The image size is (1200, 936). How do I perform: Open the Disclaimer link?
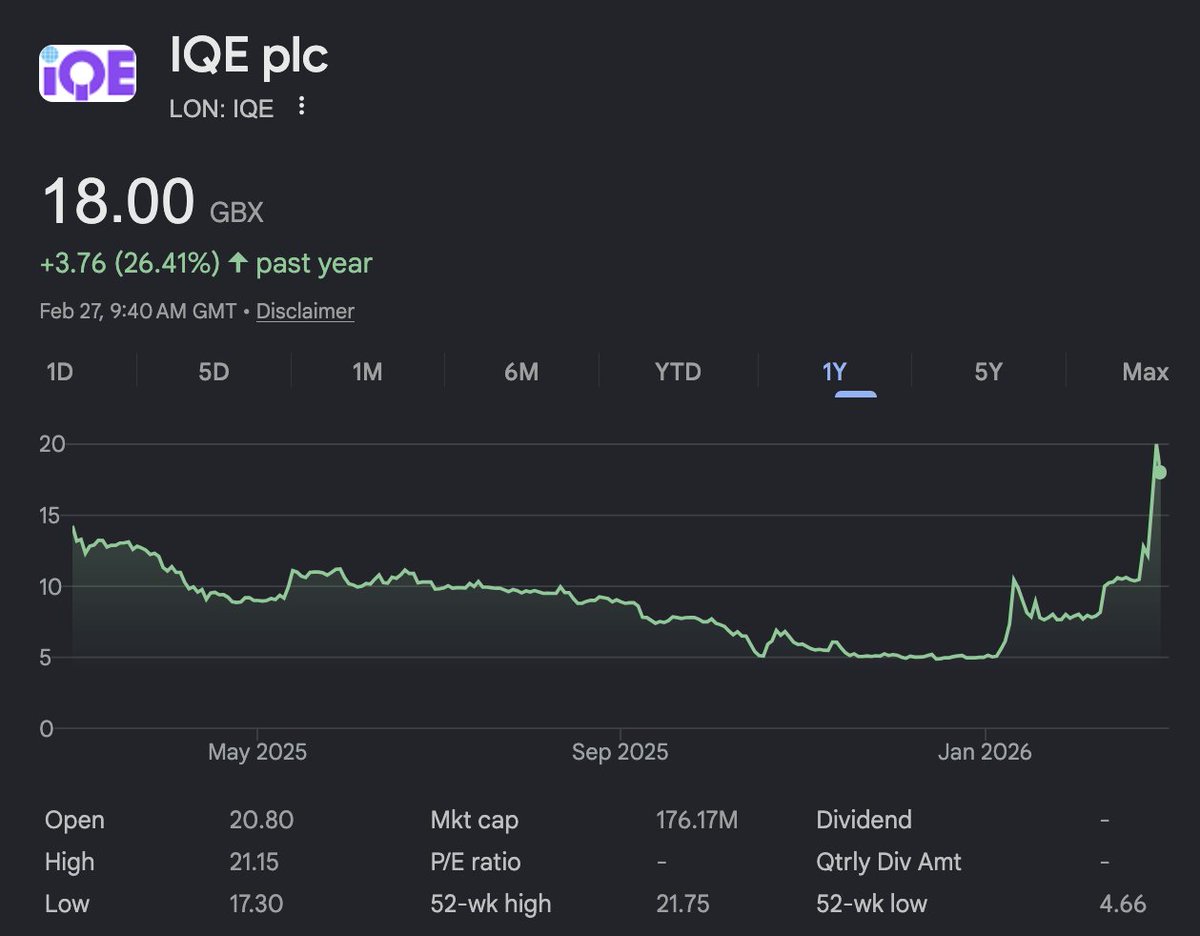(305, 311)
